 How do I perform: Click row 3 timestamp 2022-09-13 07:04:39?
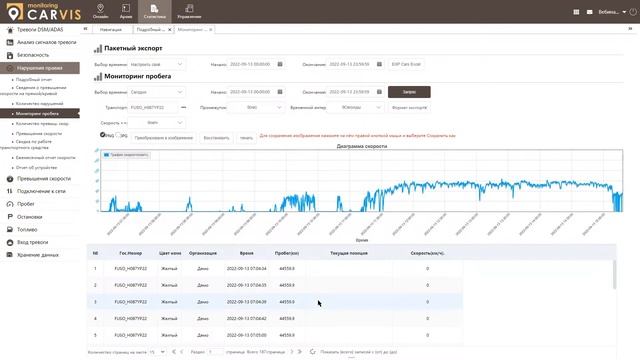[x=247, y=302]
